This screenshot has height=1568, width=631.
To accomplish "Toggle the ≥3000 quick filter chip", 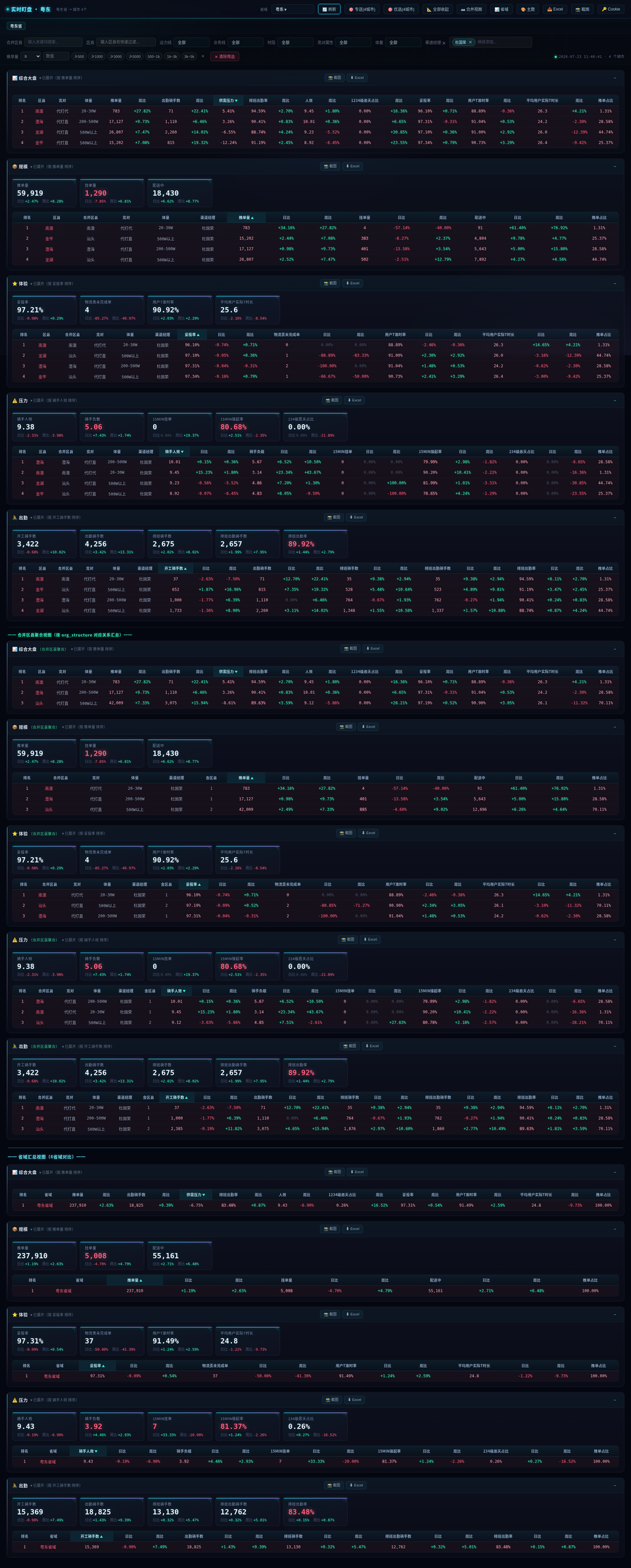I will [116, 57].
